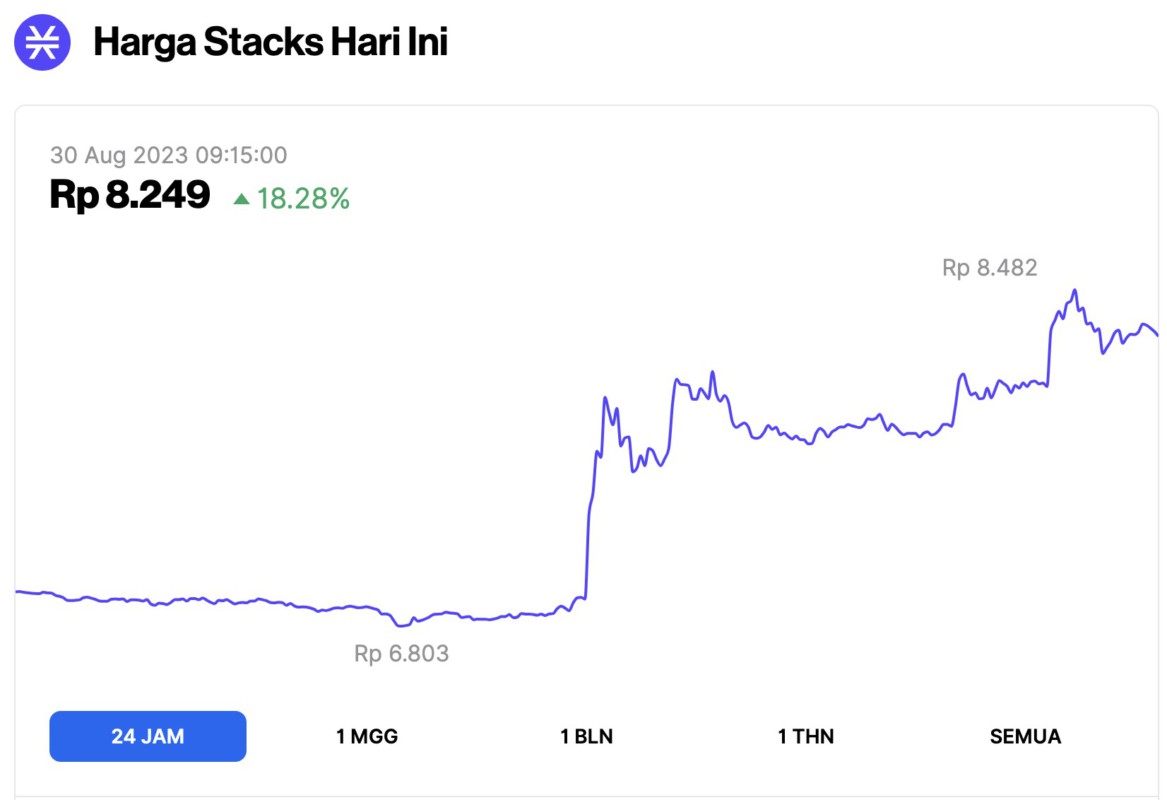Switch to the 1 MGG view
Viewport: 1167px width, 800px height.
366,735
